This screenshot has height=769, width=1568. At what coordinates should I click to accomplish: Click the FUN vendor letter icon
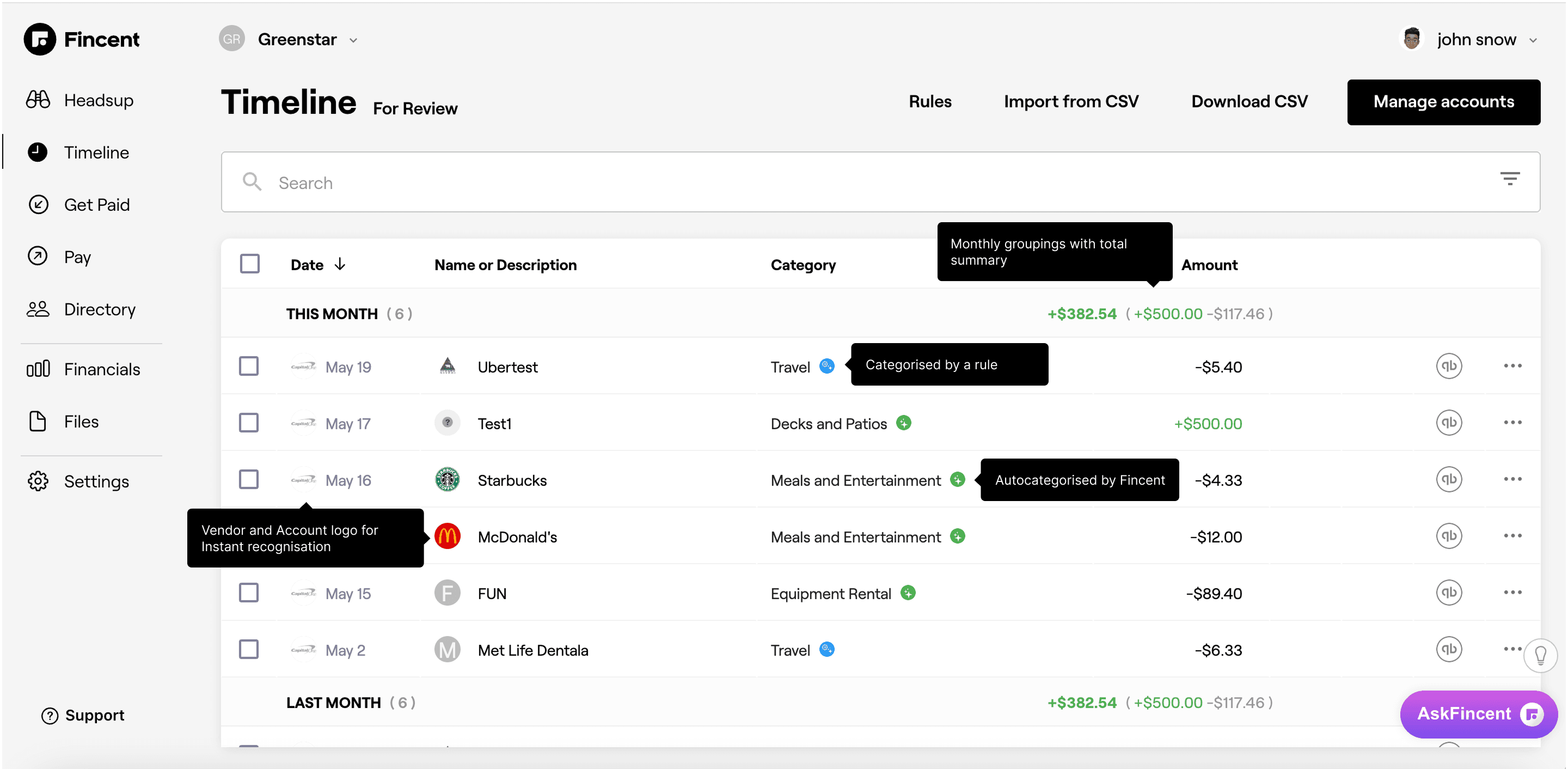click(x=448, y=593)
